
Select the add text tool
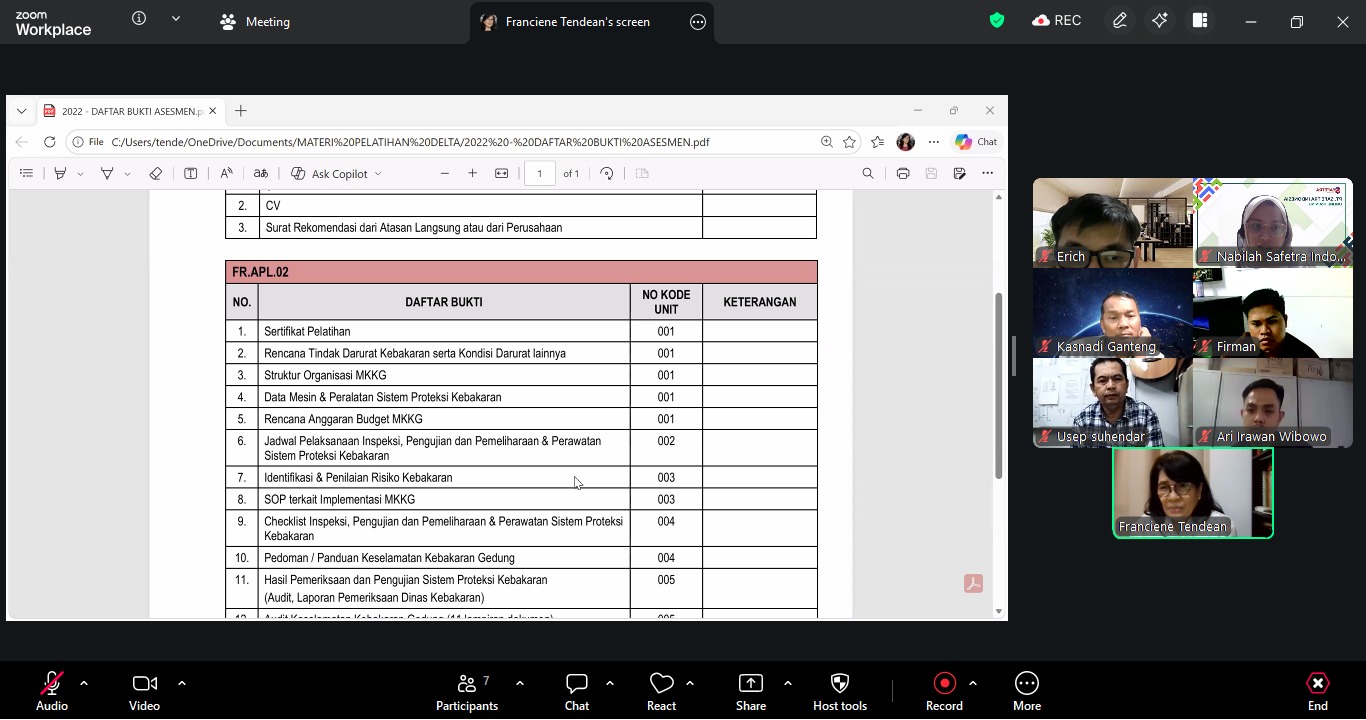click(190, 173)
